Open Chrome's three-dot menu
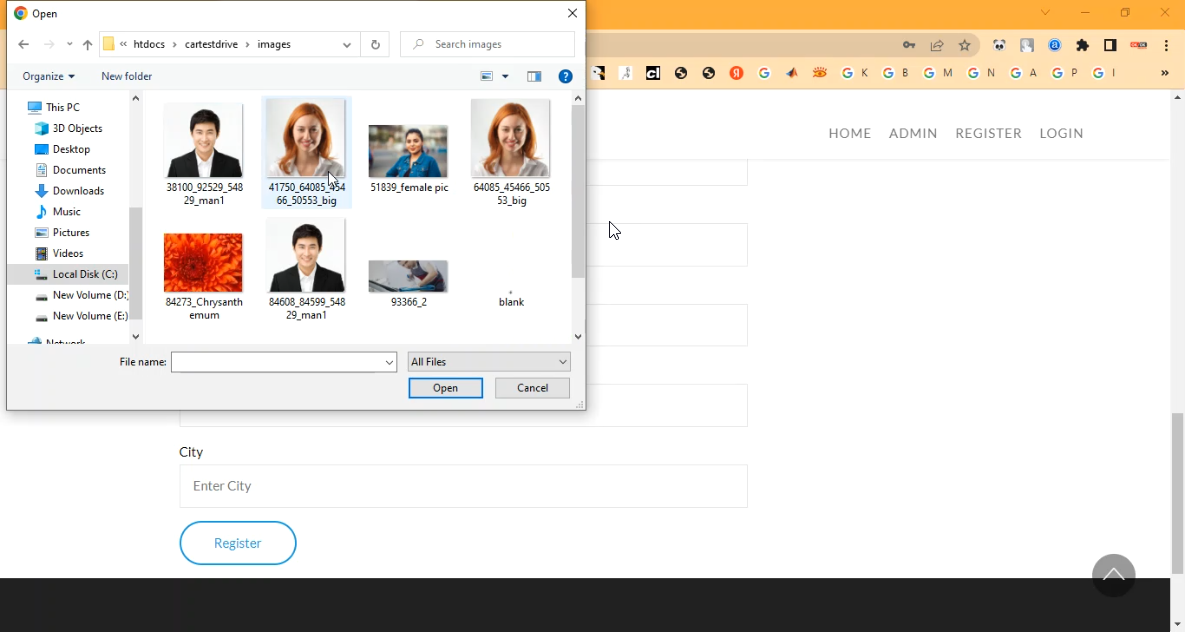The image size is (1185, 632). [1166, 45]
